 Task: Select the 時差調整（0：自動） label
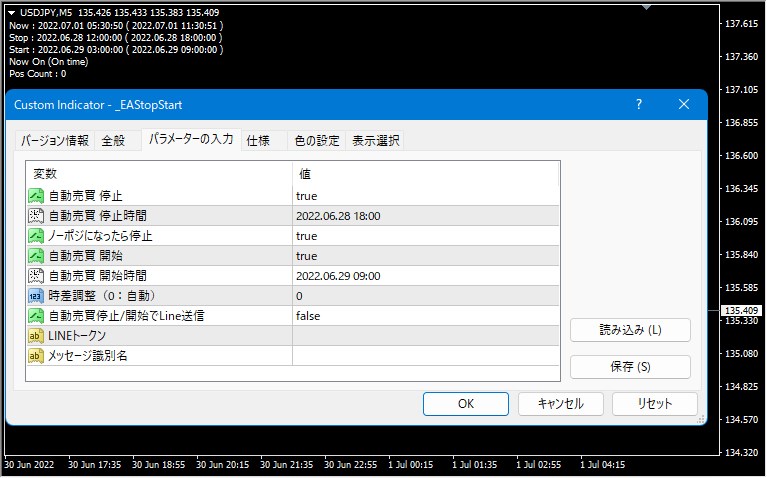pos(103,296)
